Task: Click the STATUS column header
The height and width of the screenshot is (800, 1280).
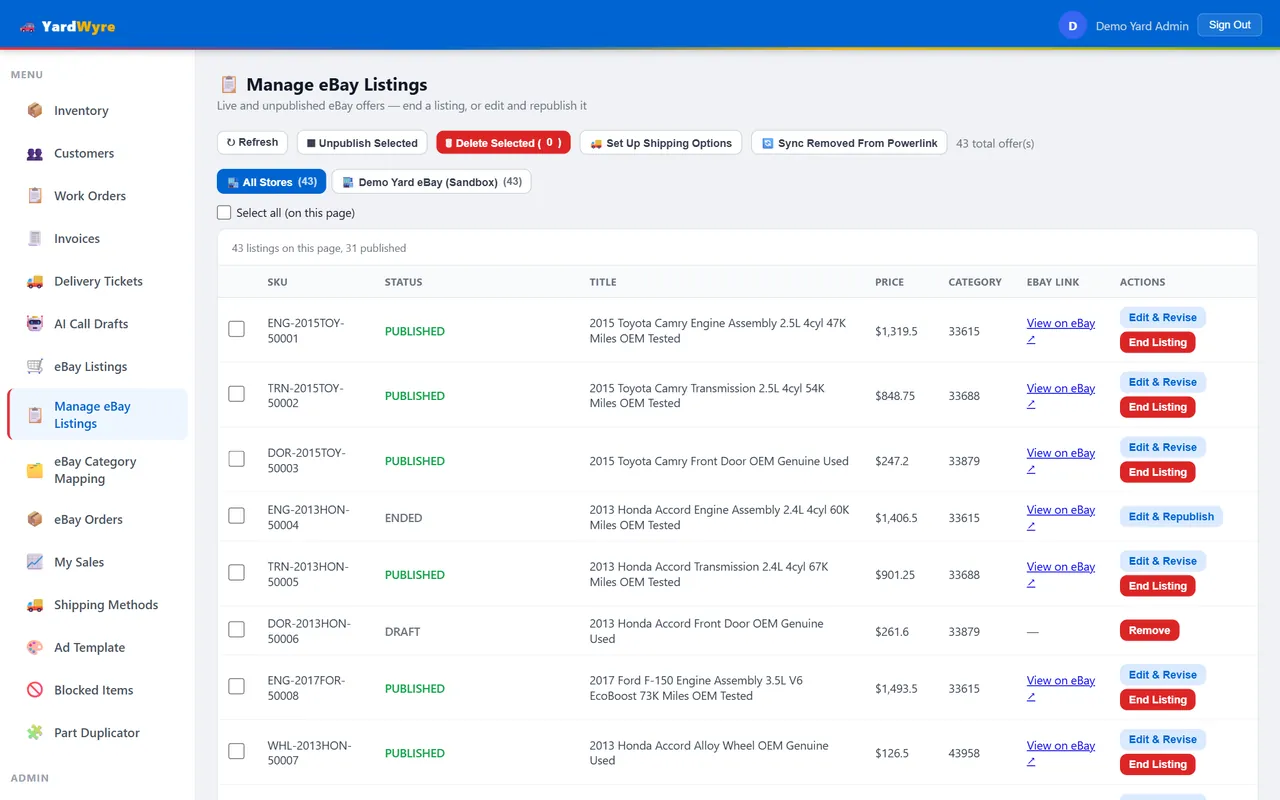Action: click(x=403, y=282)
